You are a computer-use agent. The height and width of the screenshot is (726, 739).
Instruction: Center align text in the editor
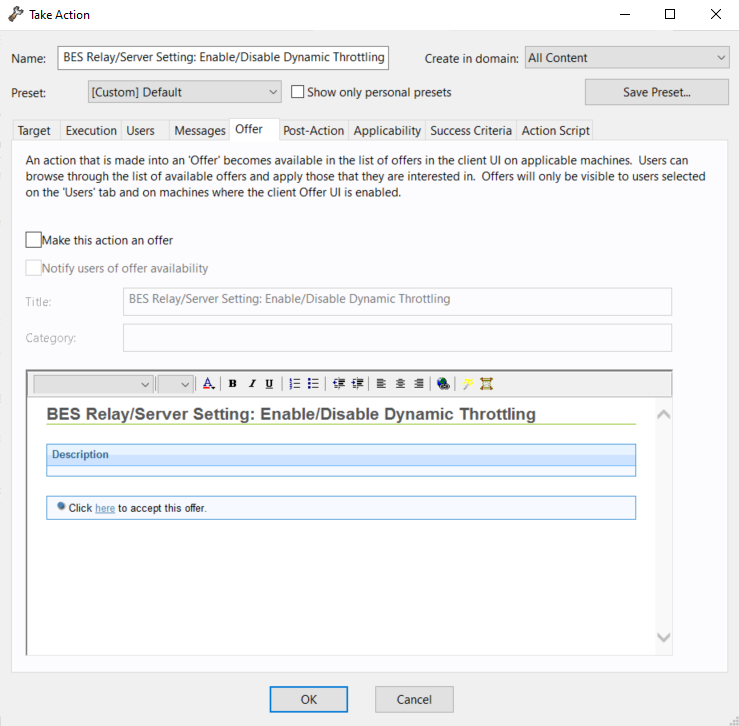[x=400, y=384]
